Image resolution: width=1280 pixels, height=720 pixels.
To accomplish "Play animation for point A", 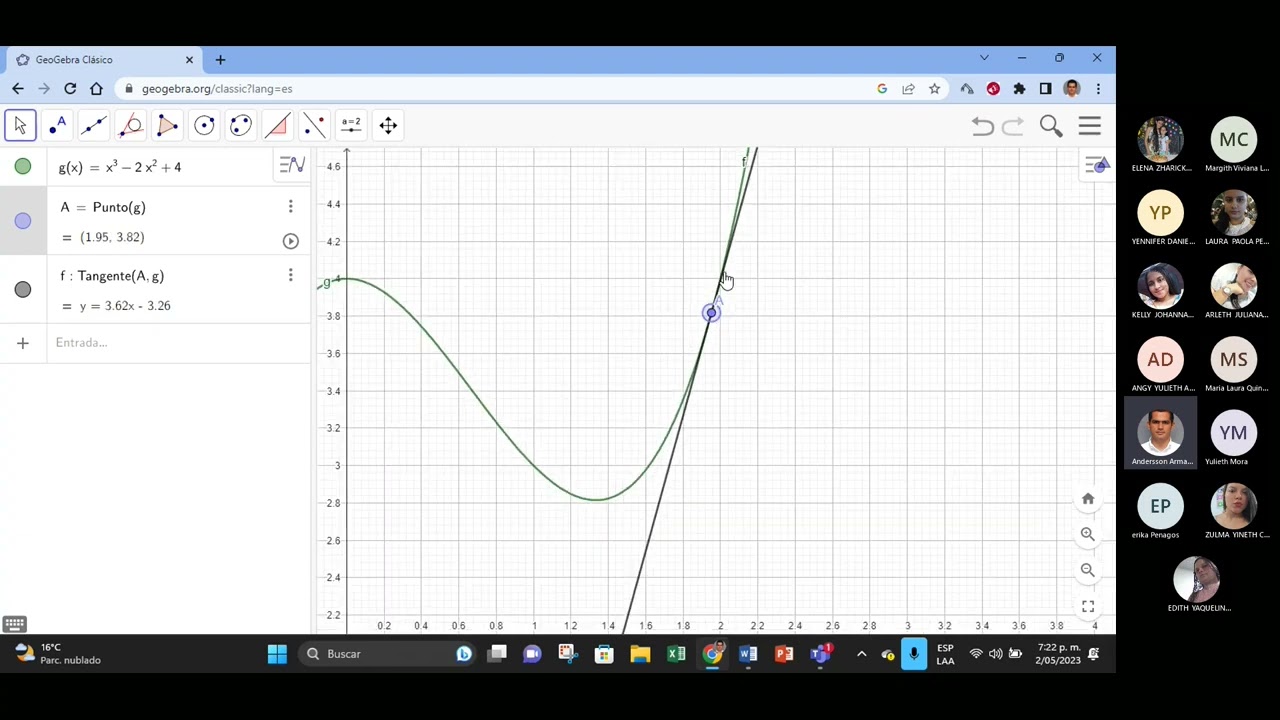I will [x=291, y=241].
